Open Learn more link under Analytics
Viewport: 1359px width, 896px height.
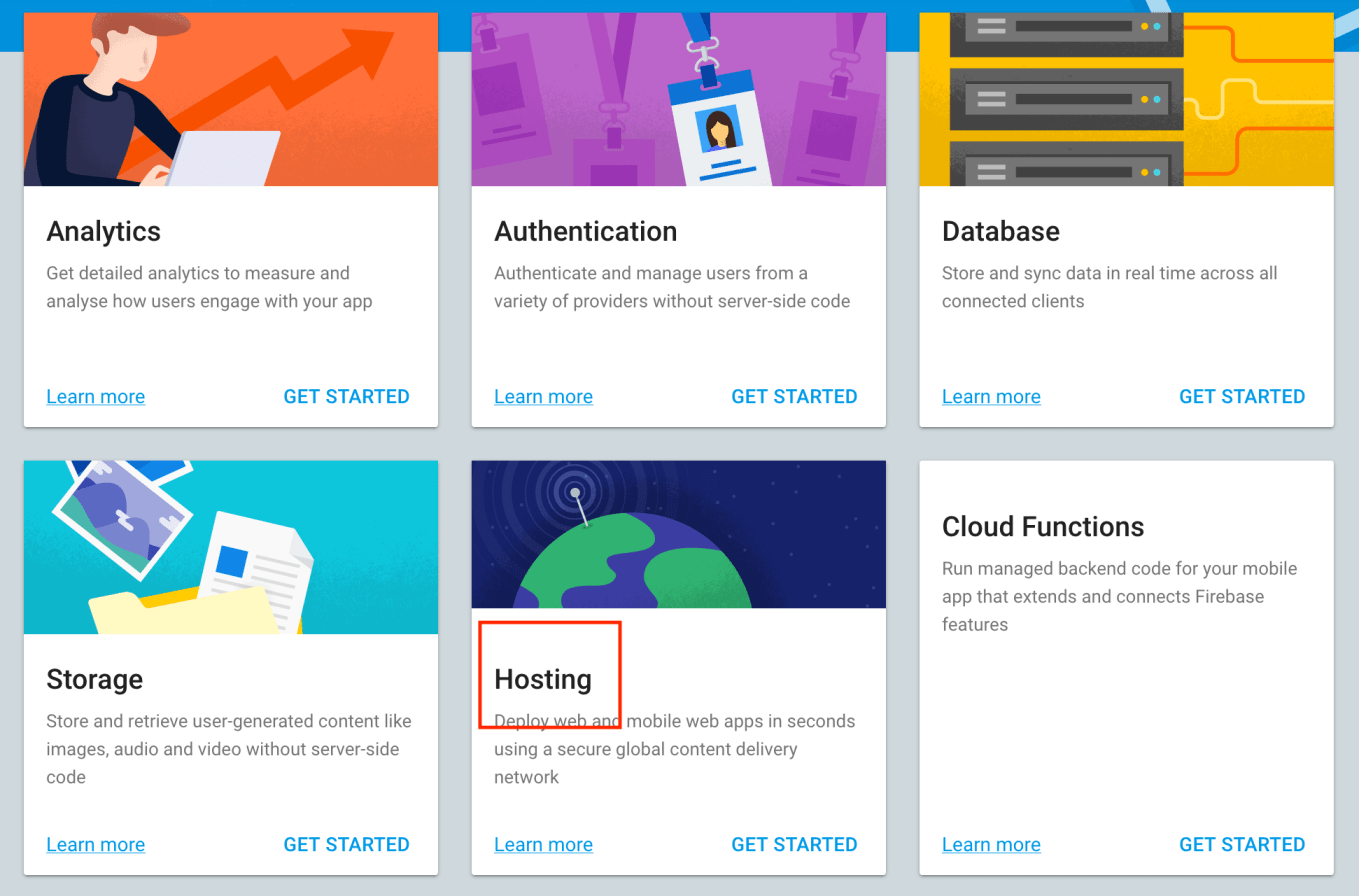click(96, 397)
